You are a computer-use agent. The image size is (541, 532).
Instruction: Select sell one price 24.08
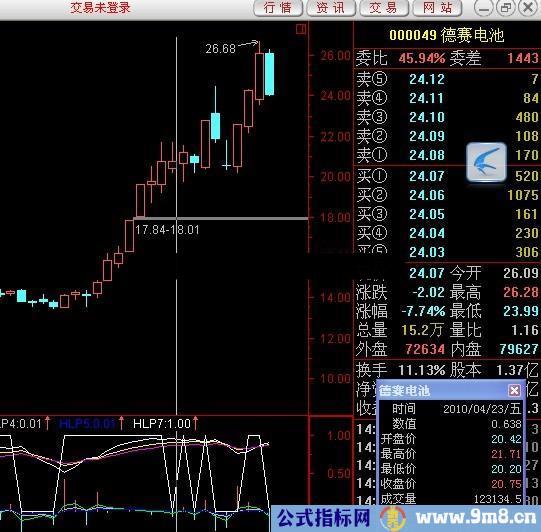click(x=427, y=155)
